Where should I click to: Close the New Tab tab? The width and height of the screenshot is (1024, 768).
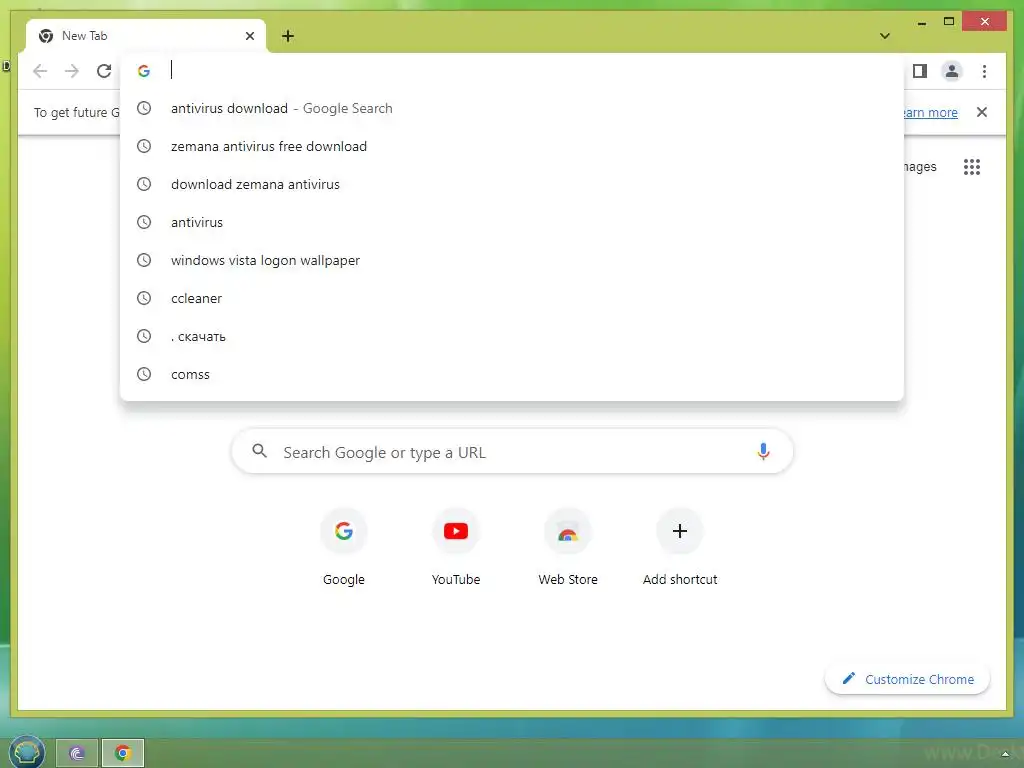point(249,36)
